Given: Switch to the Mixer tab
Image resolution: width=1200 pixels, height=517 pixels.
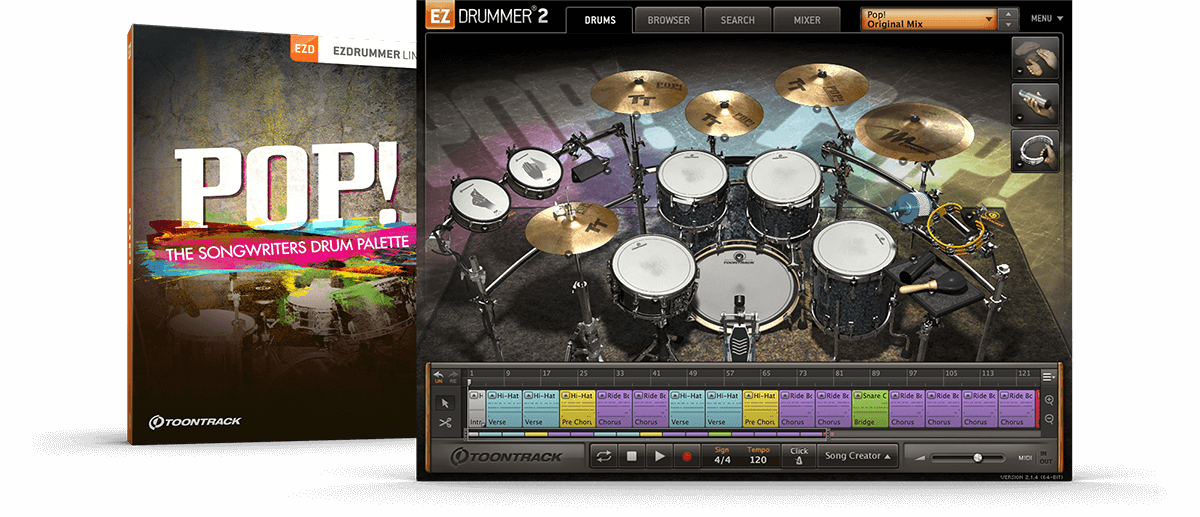Looking at the screenshot, I should click(806, 20).
